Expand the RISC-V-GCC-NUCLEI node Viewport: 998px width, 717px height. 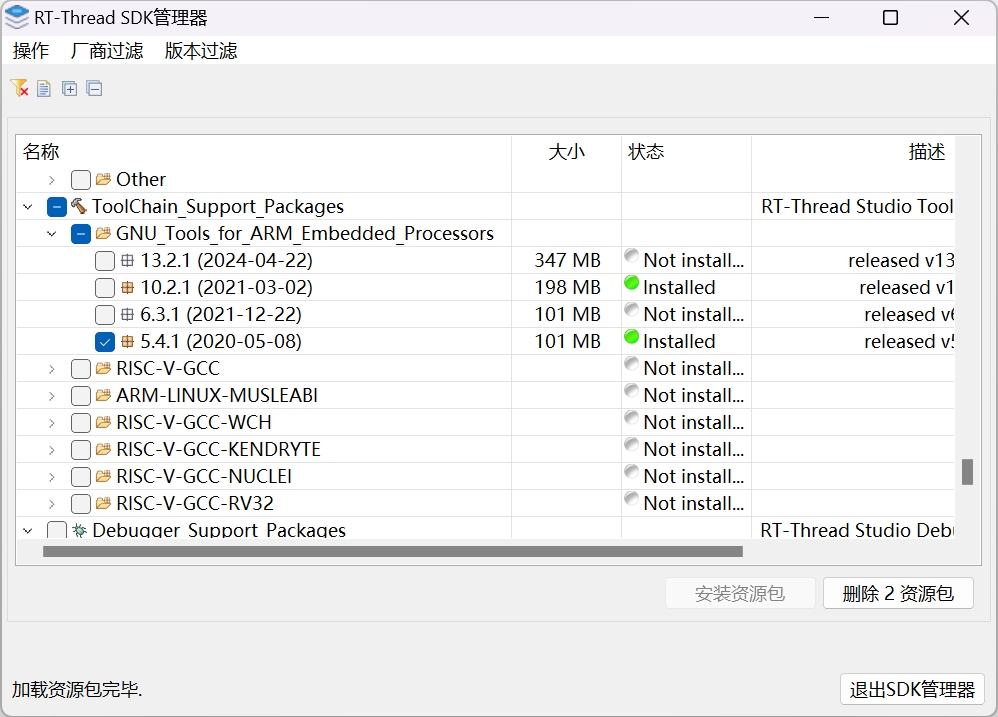point(52,477)
